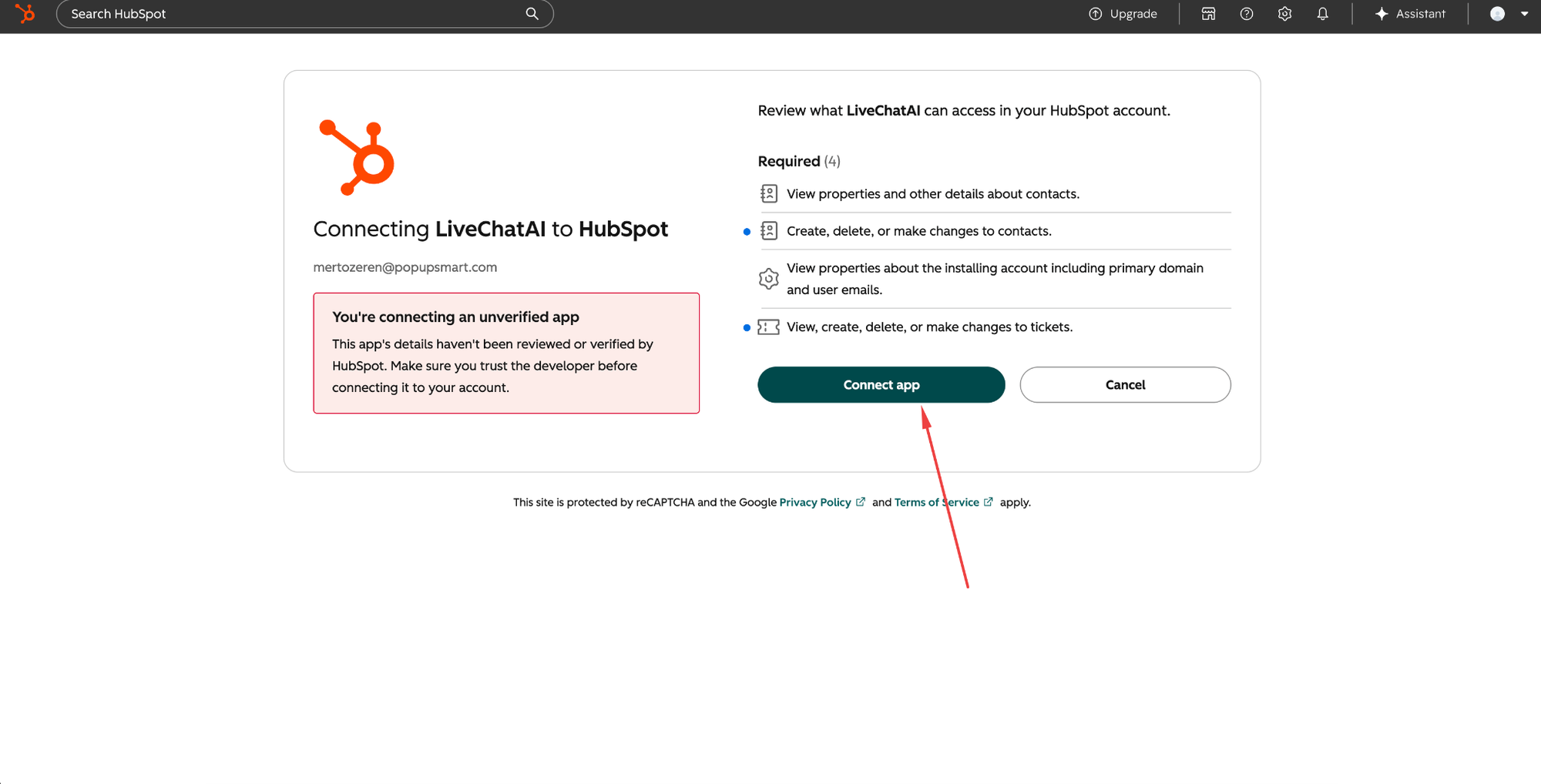The height and width of the screenshot is (784, 1541).
Task: Click the account gear icon in permissions list
Action: click(x=768, y=279)
